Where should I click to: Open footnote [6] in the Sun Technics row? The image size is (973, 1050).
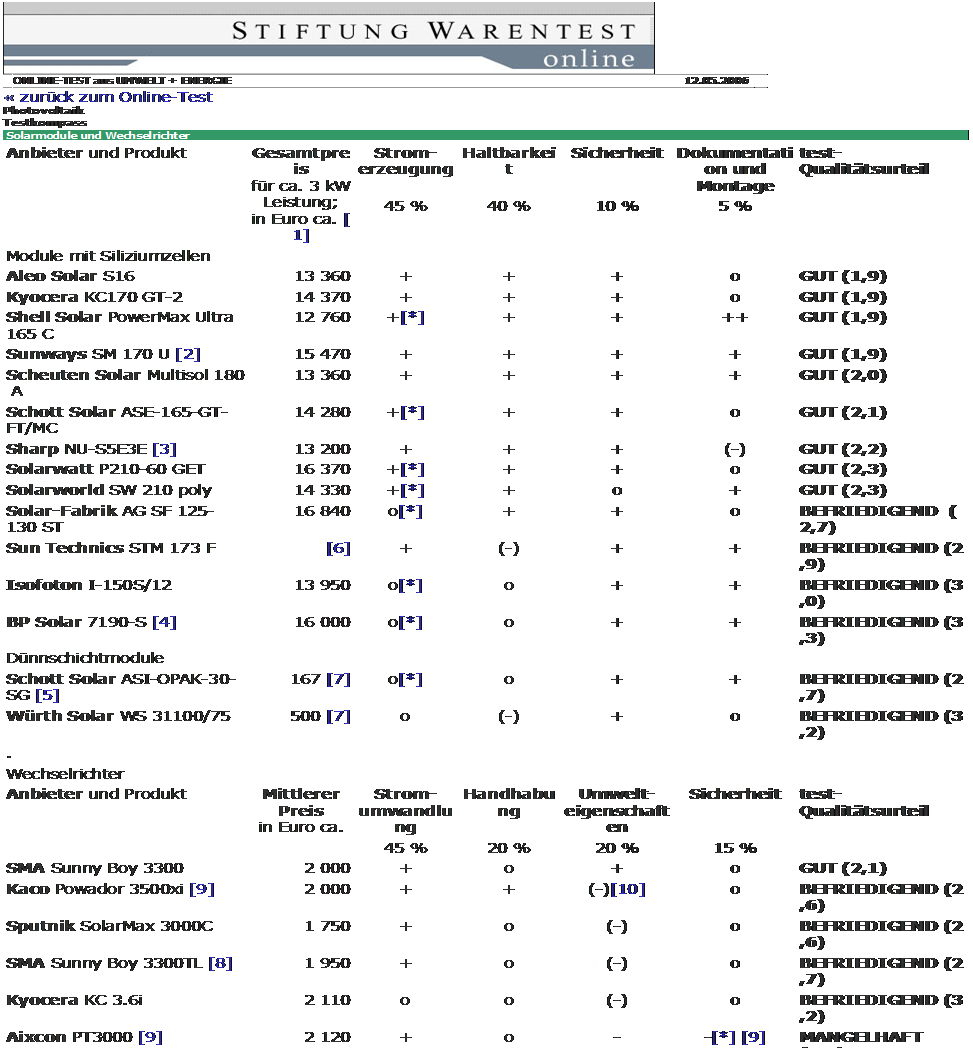[x=338, y=548]
